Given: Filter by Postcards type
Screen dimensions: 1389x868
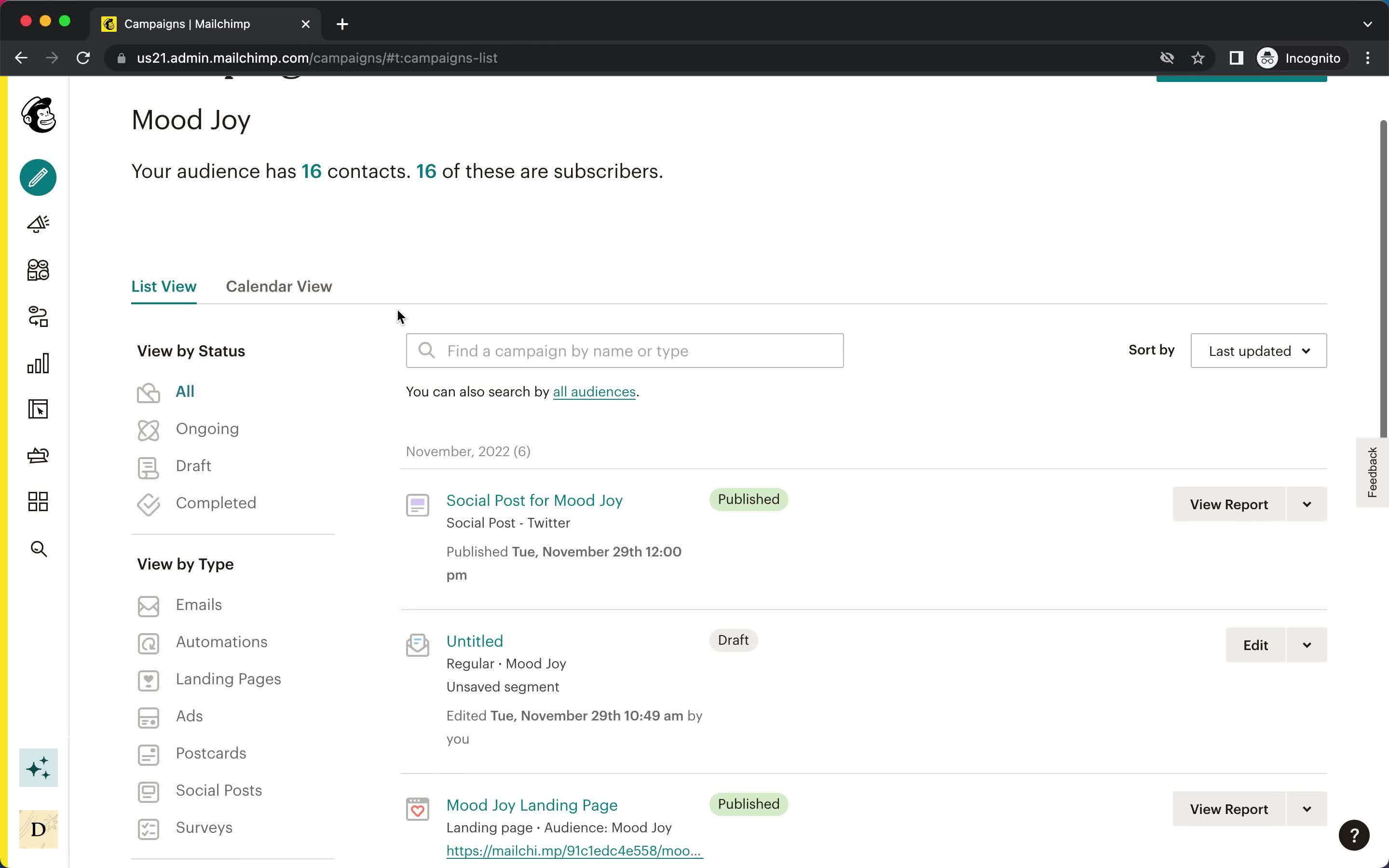Looking at the screenshot, I should click(x=211, y=753).
